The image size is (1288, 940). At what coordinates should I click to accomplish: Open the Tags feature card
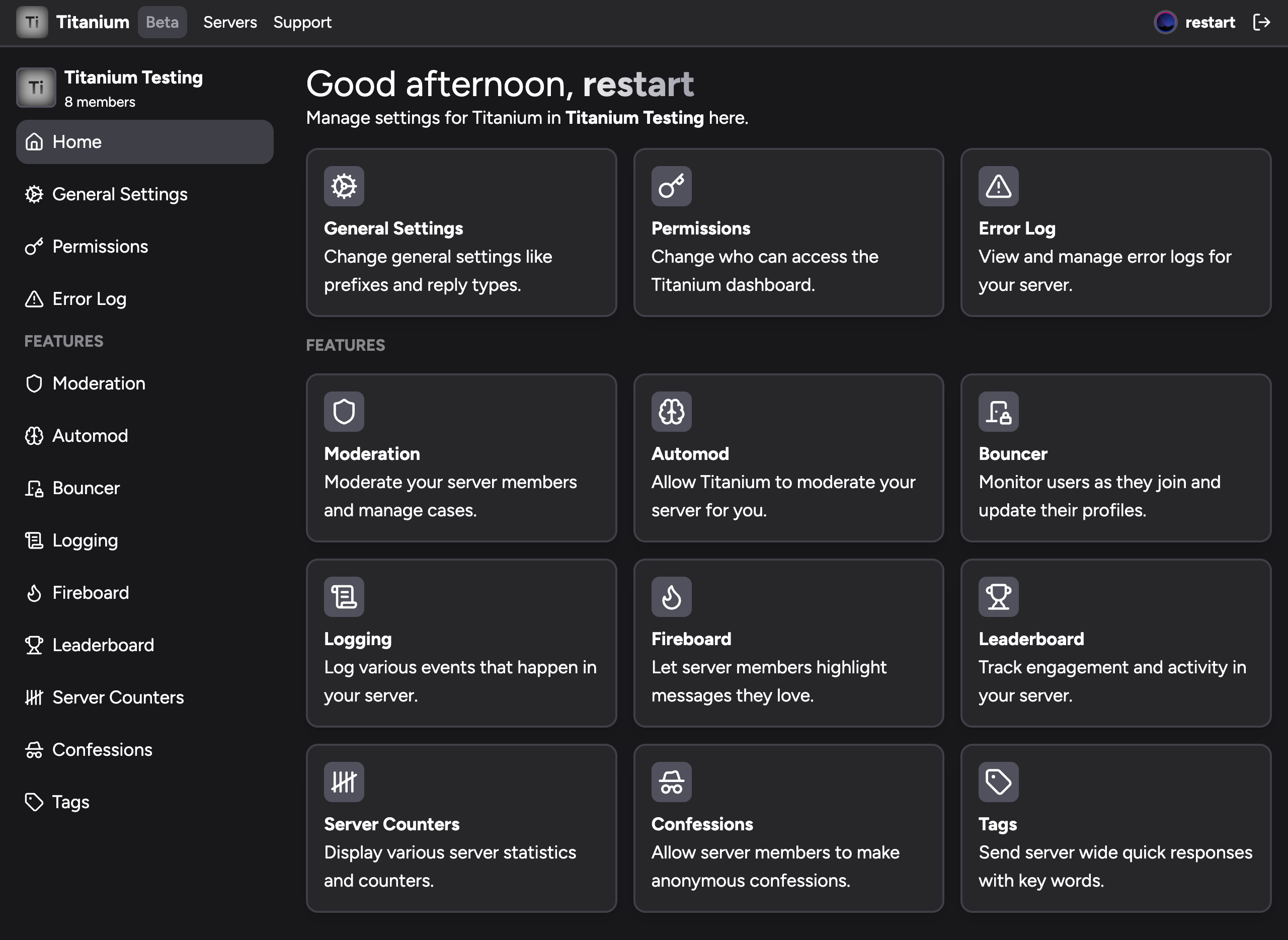(x=1115, y=828)
